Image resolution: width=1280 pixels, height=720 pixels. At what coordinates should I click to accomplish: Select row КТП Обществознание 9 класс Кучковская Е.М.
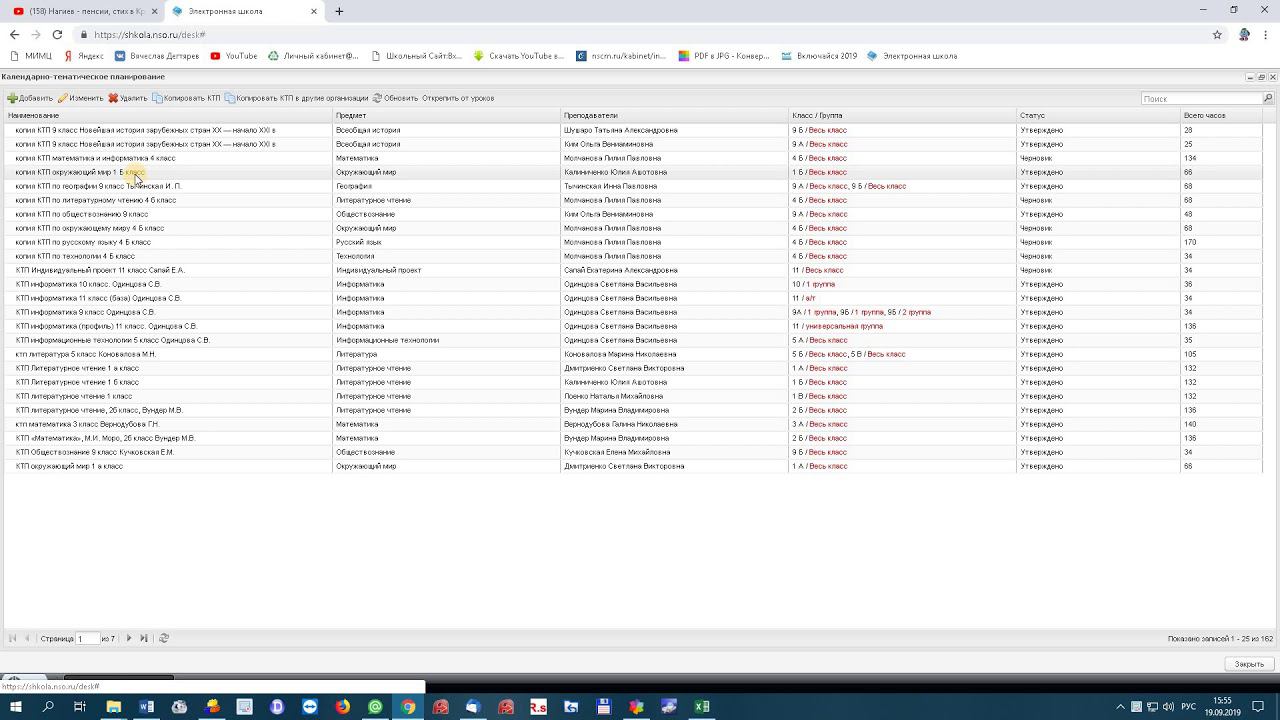(632, 452)
